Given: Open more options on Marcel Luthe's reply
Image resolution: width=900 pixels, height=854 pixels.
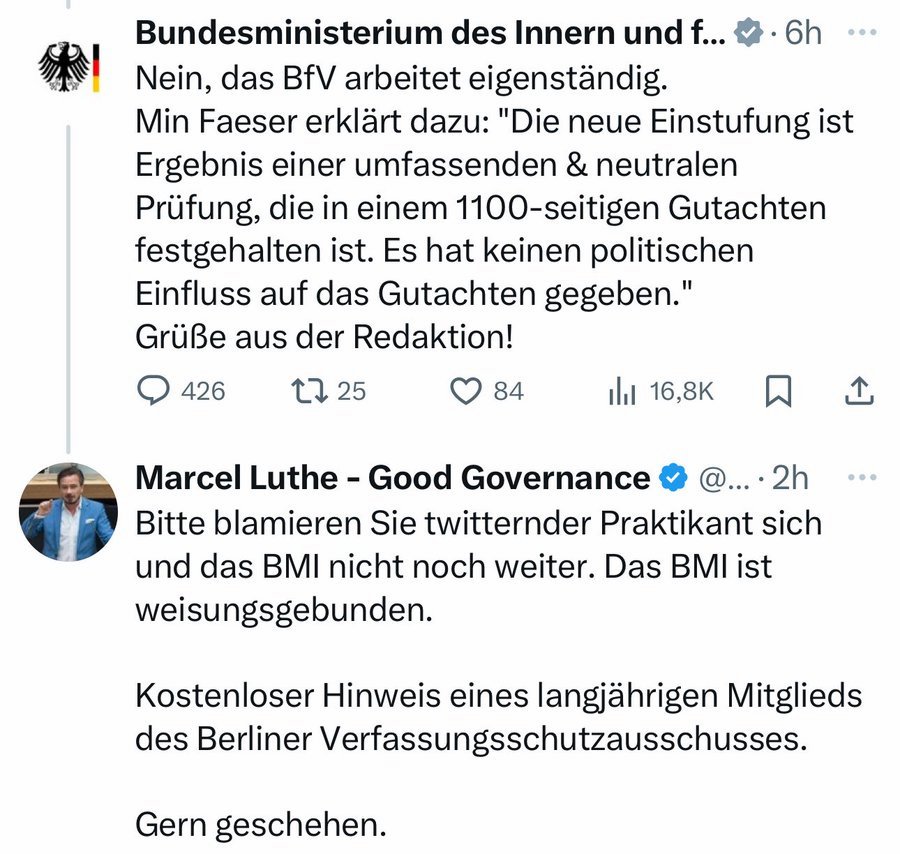Looking at the screenshot, I should pyautogui.click(x=859, y=478).
